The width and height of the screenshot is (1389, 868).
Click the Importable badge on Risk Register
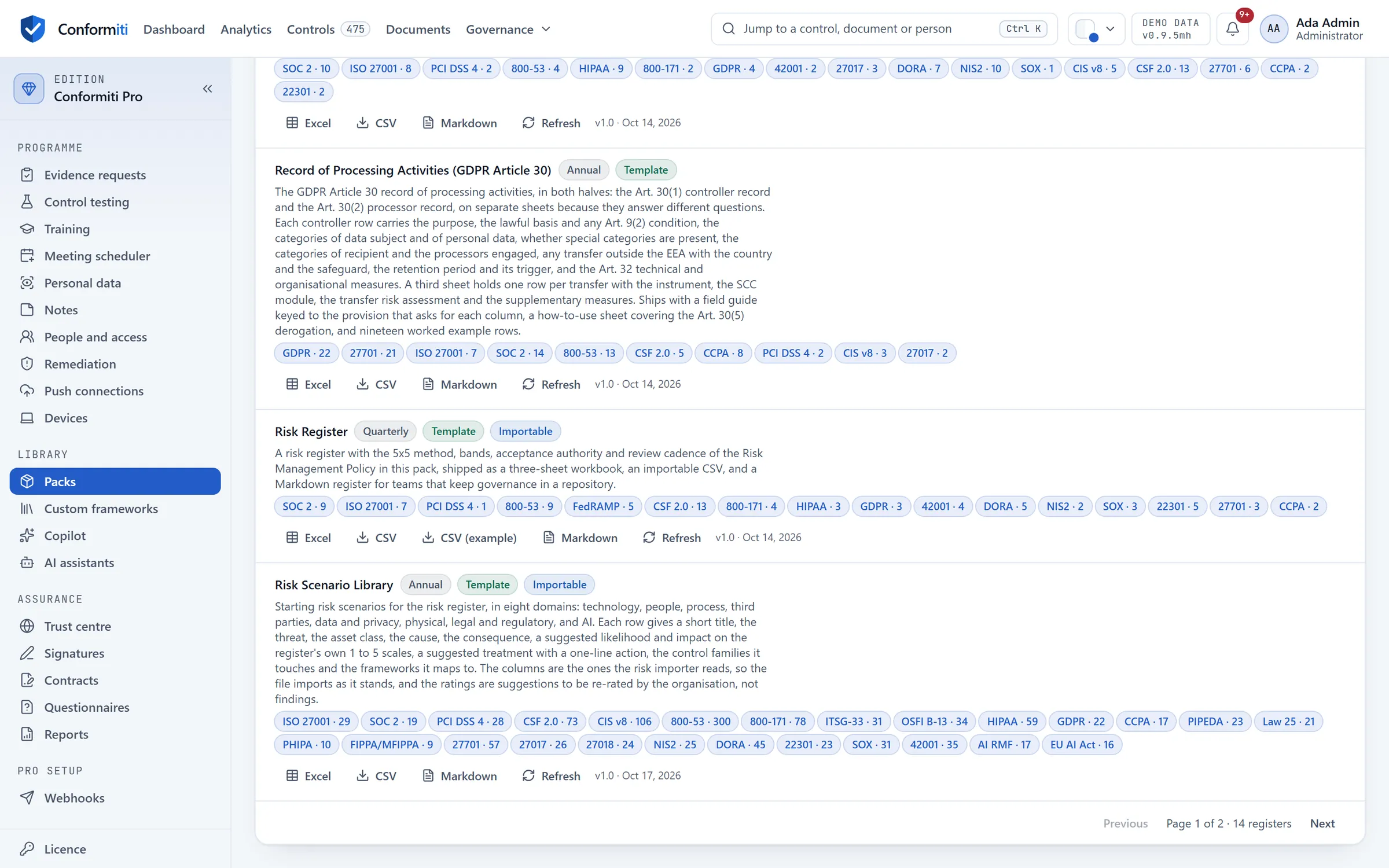[526, 431]
